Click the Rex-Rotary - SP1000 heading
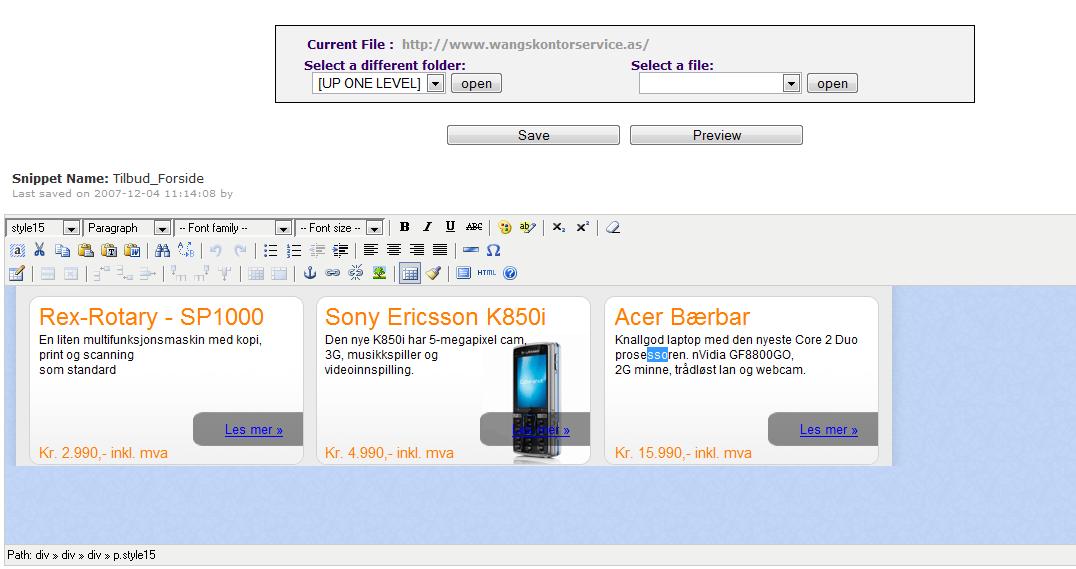This screenshot has width=1076, height=569. 151,317
